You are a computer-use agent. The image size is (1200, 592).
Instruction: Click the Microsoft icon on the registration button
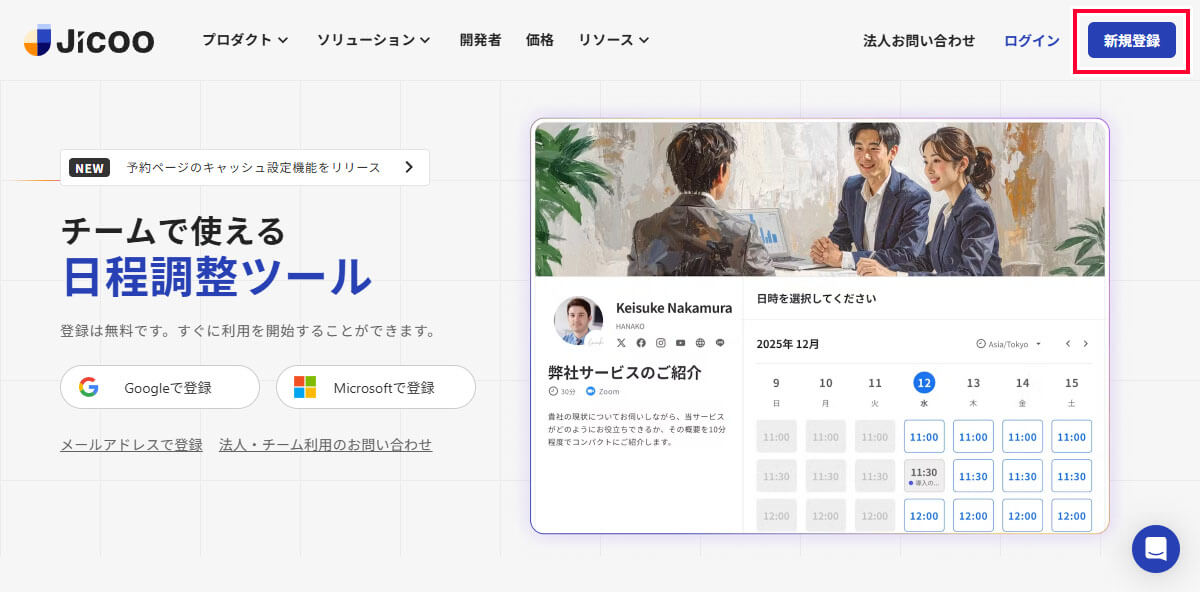(303, 387)
